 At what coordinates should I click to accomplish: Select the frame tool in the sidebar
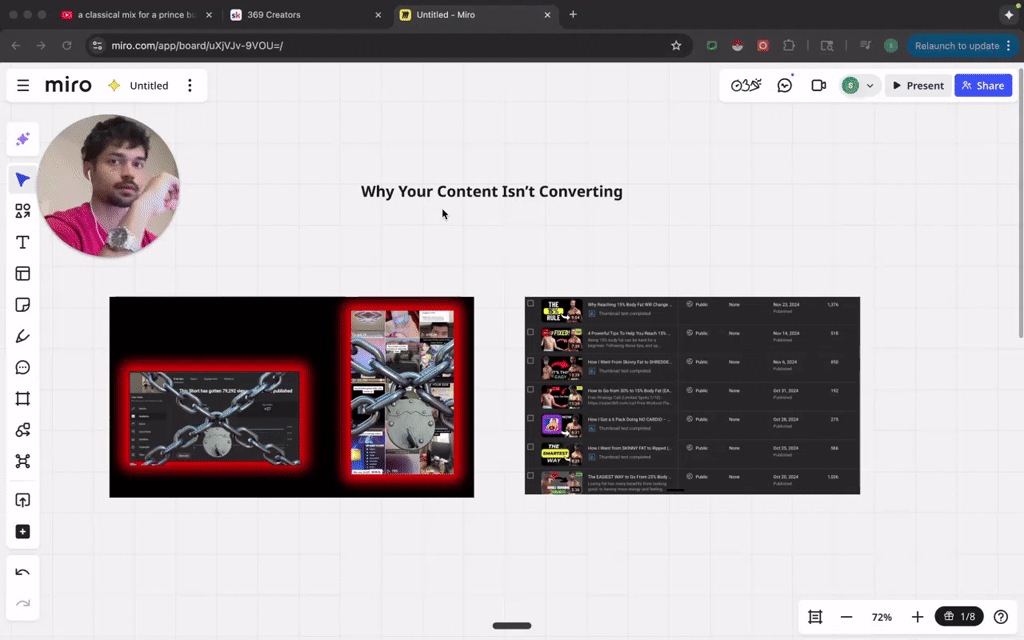tap(22, 398)
